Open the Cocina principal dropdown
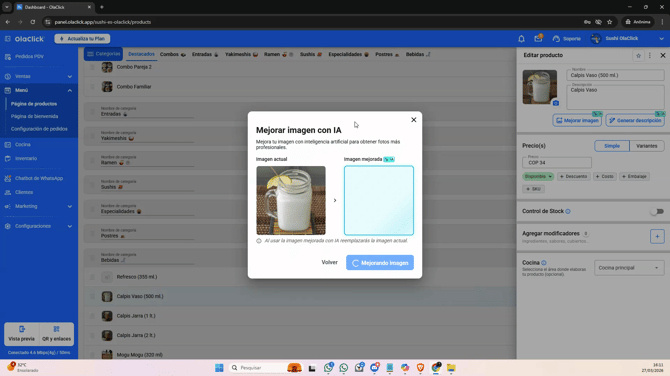670x376 pixels. tap(629, 268)
